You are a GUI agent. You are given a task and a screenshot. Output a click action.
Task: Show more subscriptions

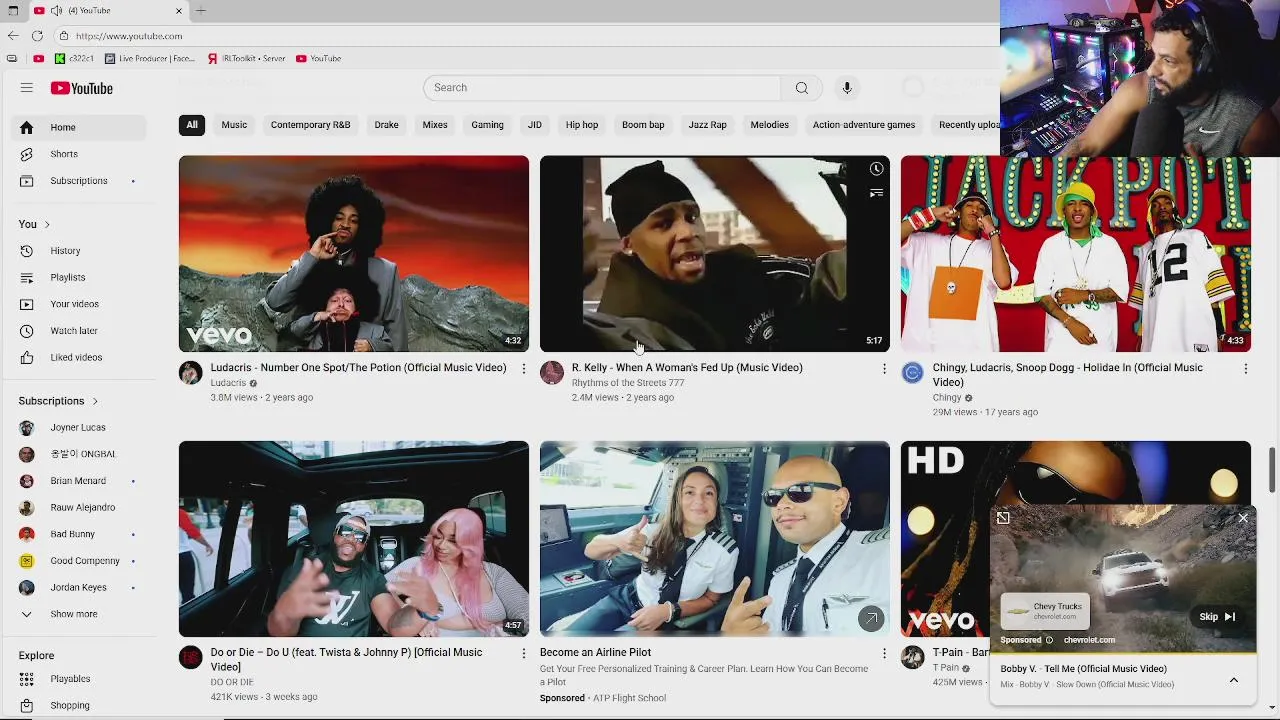coord(77,614)
